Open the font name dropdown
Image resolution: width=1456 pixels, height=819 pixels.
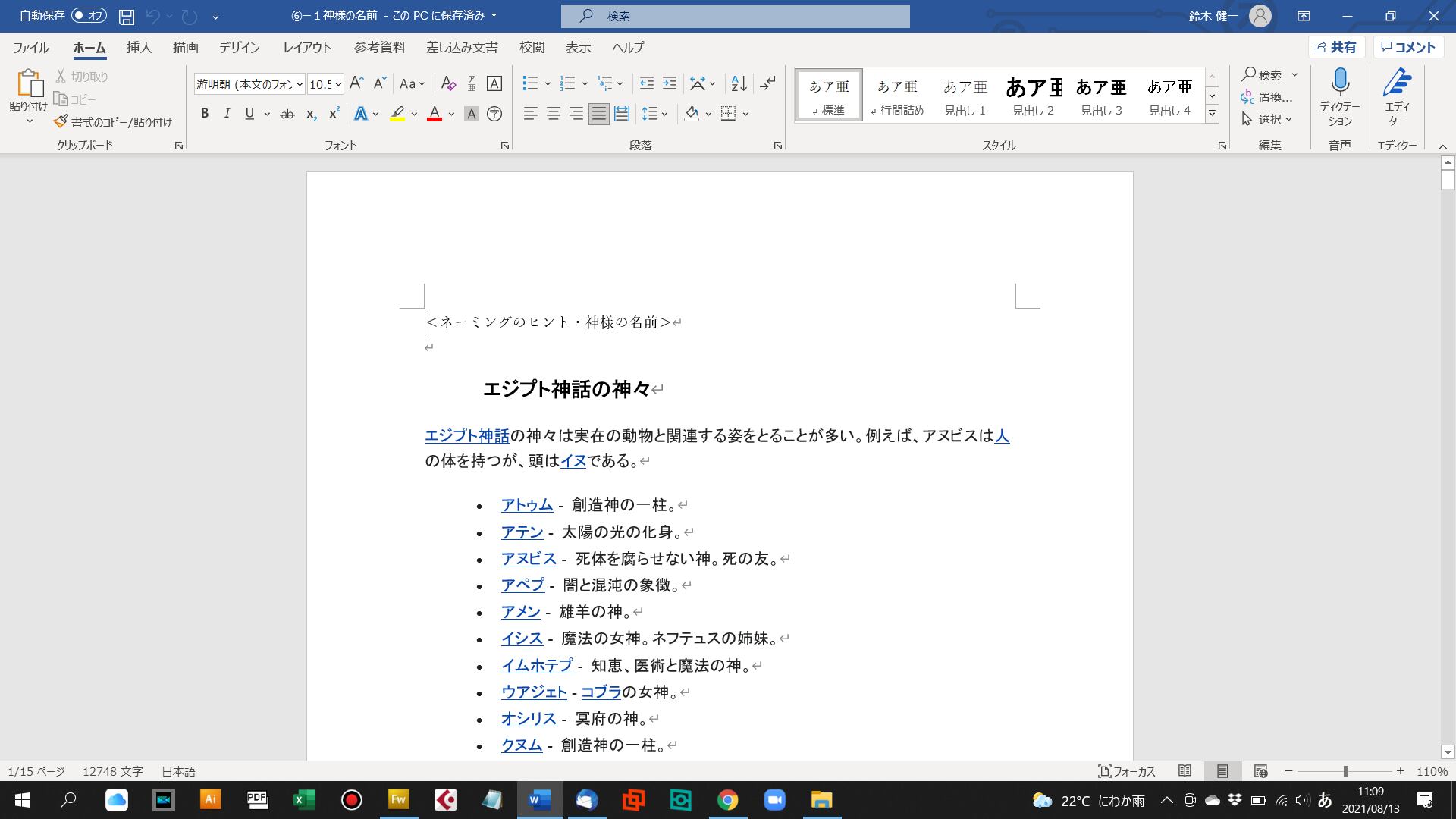pos(300,84)
